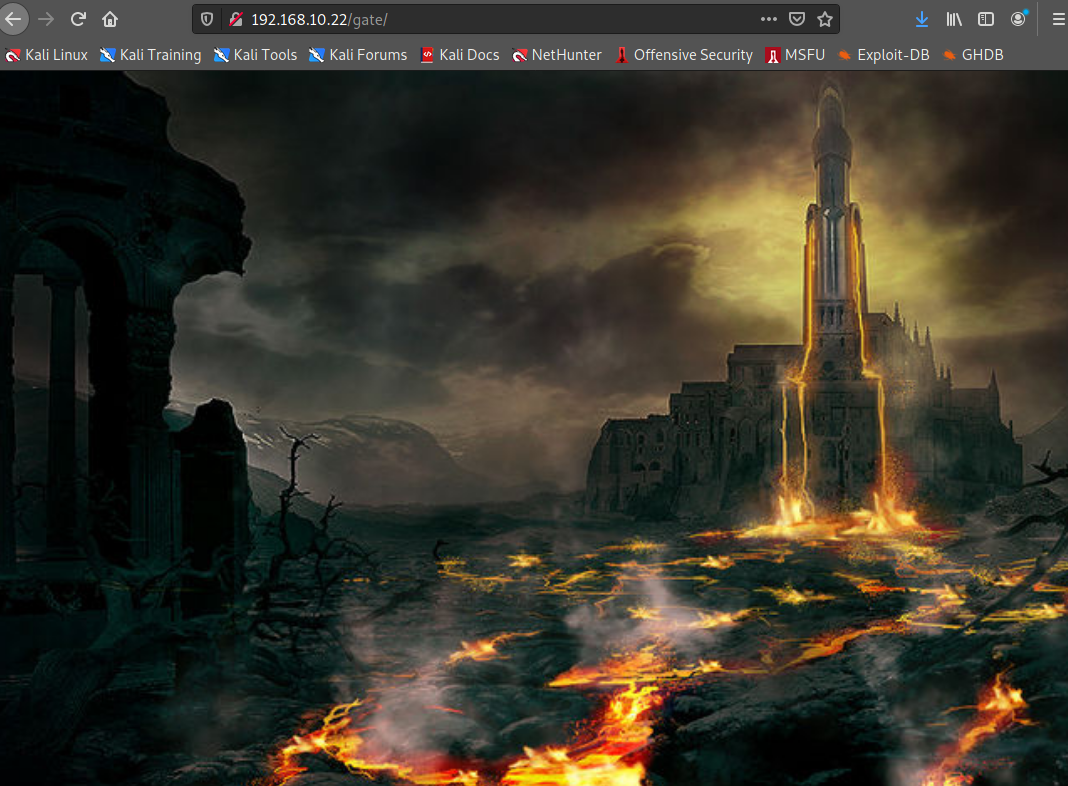This screenshot has height=786, width=1068.
Task: Open the Kali Tools bookmark
Action: click(x=255, y=55)
